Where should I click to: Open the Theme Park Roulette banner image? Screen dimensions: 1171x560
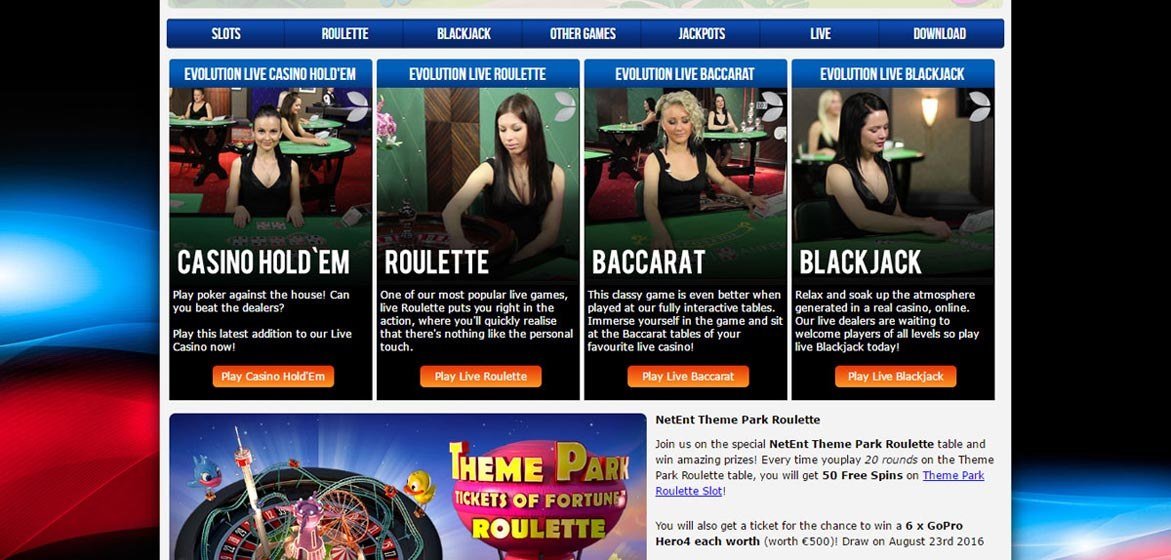point(408,487)
